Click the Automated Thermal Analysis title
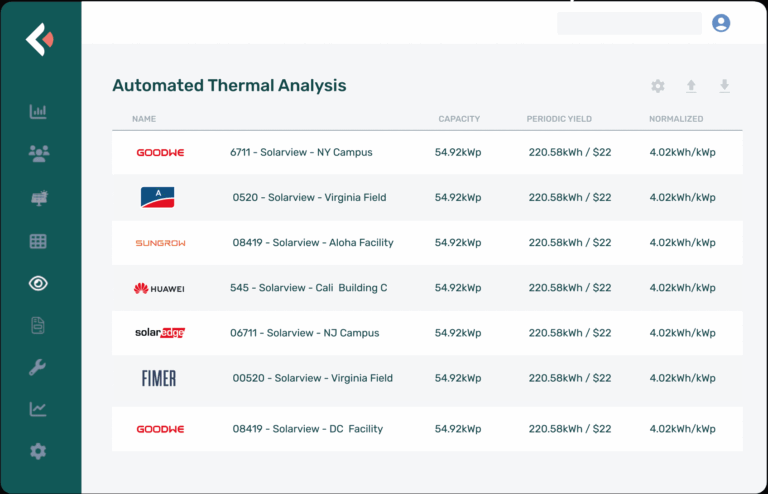The width and height of the screenshot is (768, 494). [229, 86]
